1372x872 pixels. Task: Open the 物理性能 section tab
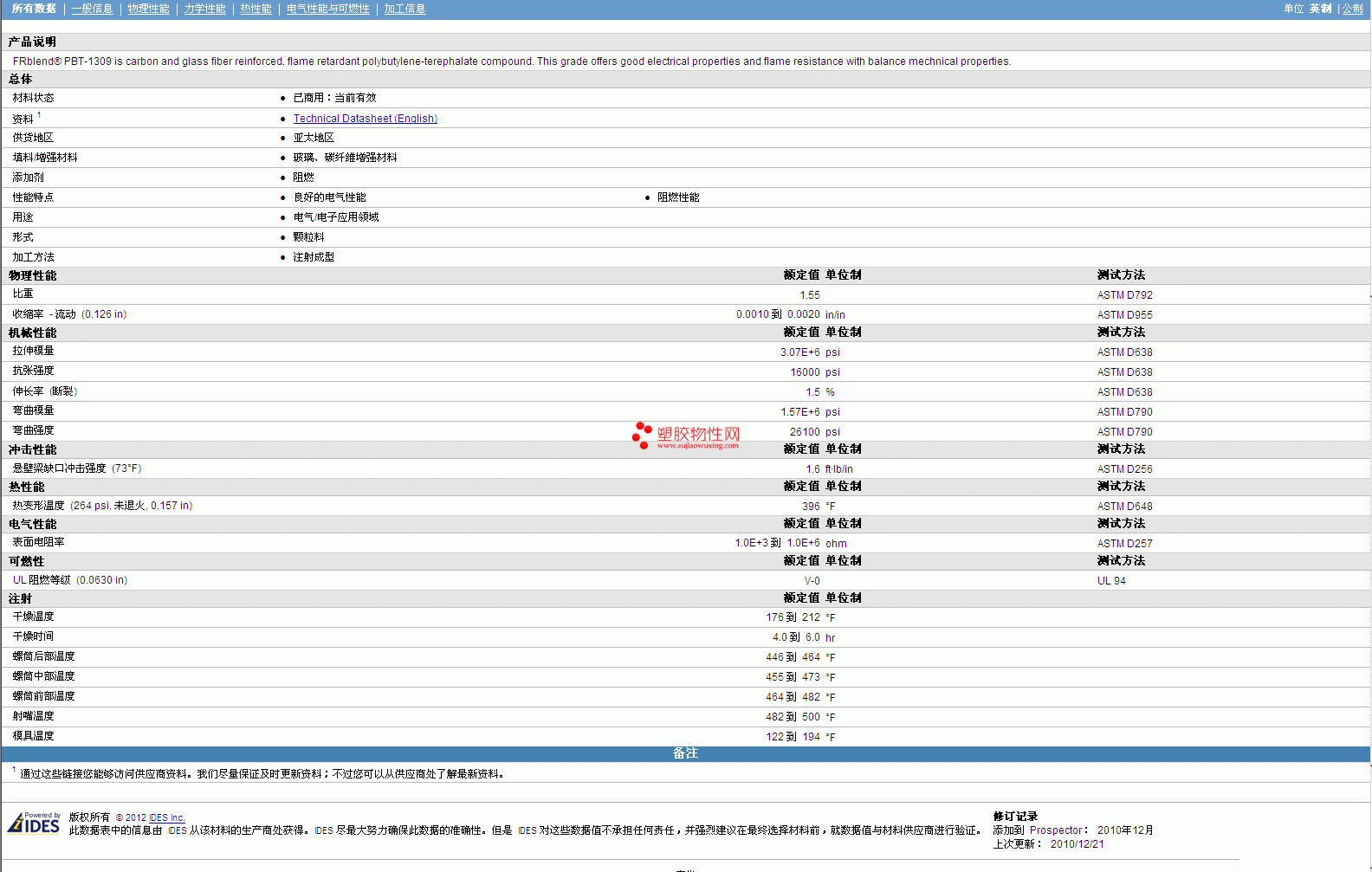[x=148, y=9]
